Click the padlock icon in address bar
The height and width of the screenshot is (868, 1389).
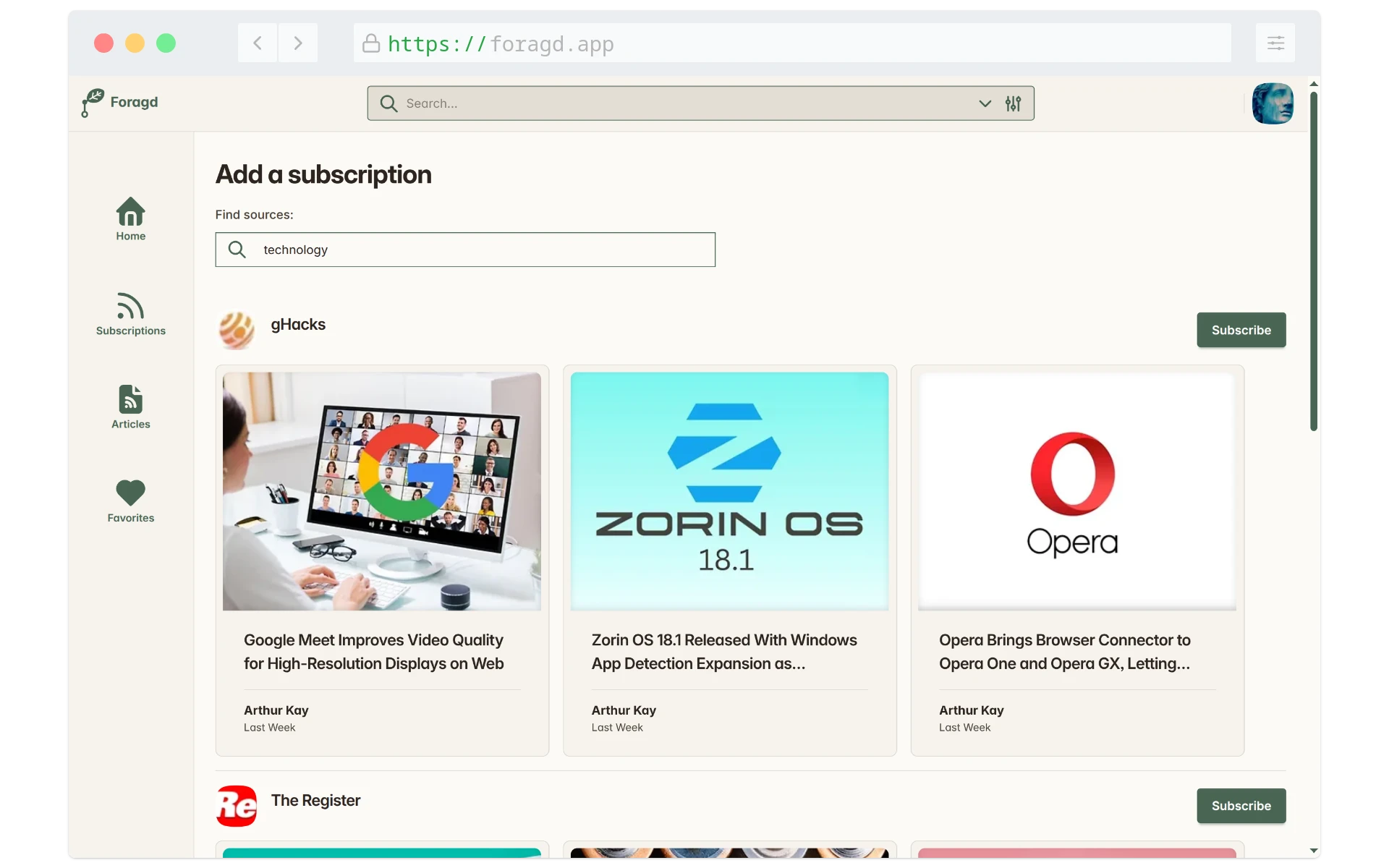(371, 43)
